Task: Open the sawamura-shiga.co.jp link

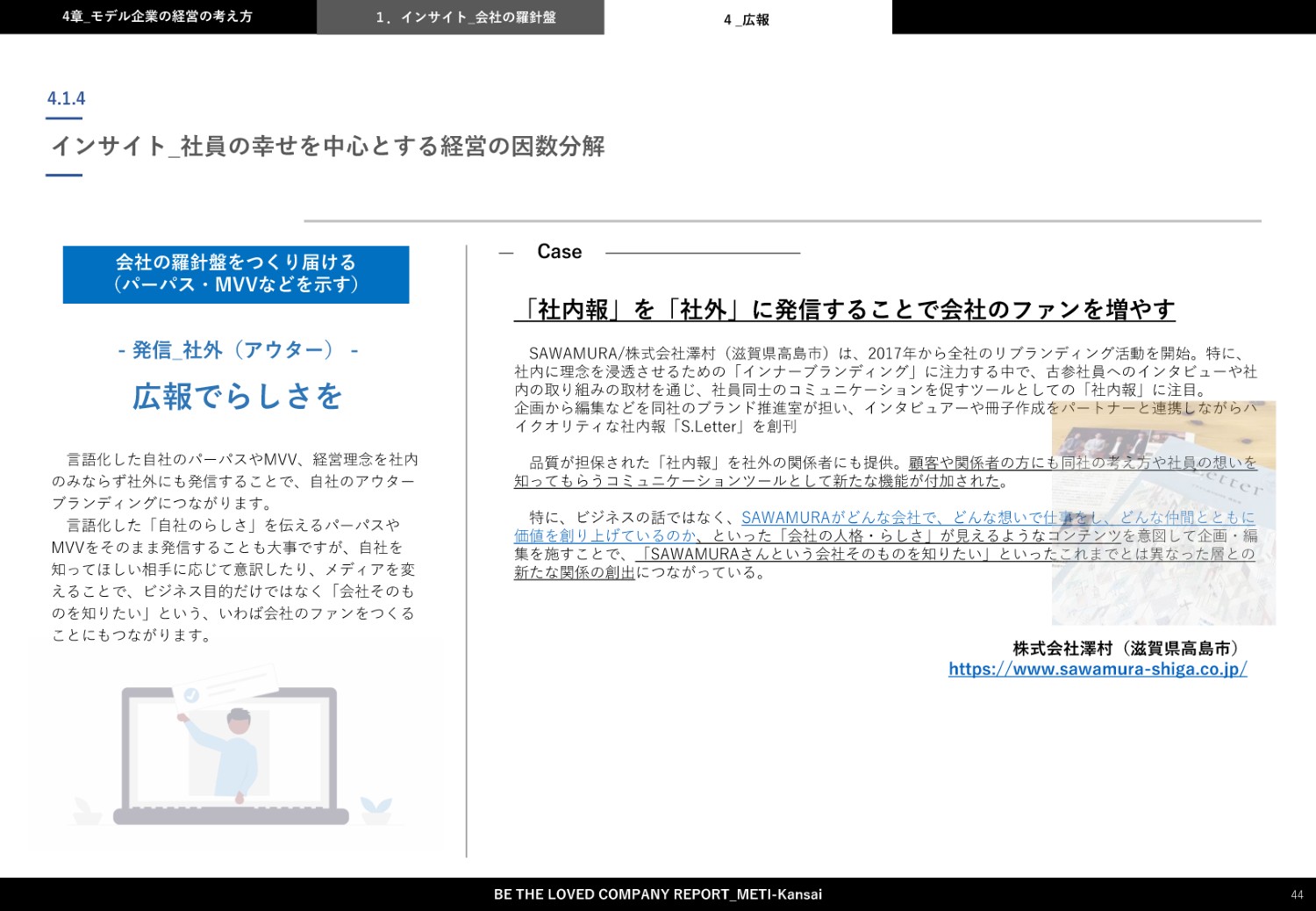Action: tap(1098, 669)
